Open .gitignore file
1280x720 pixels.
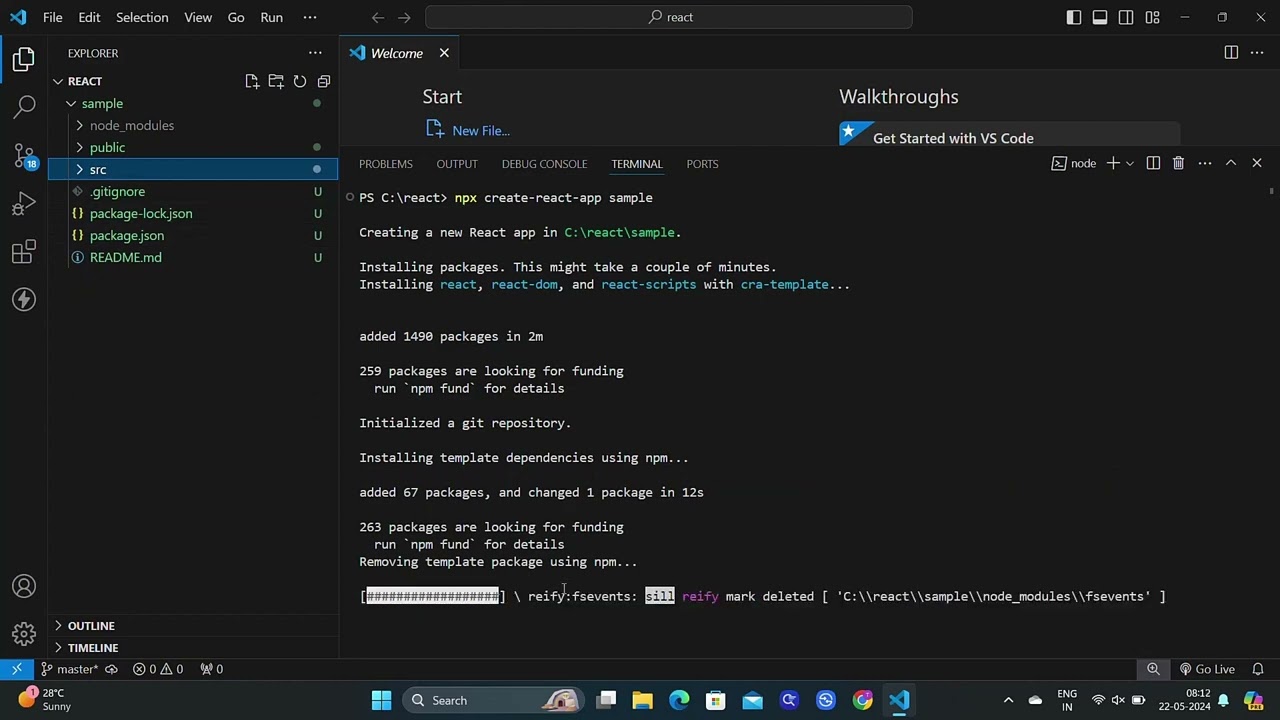tap(117, 191)
